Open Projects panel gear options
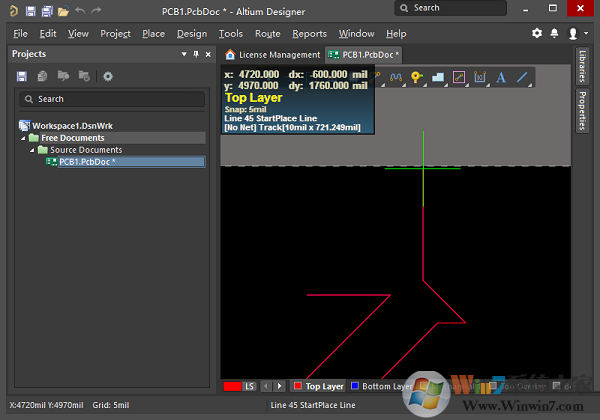600x420 pixels. coord(108,77)
